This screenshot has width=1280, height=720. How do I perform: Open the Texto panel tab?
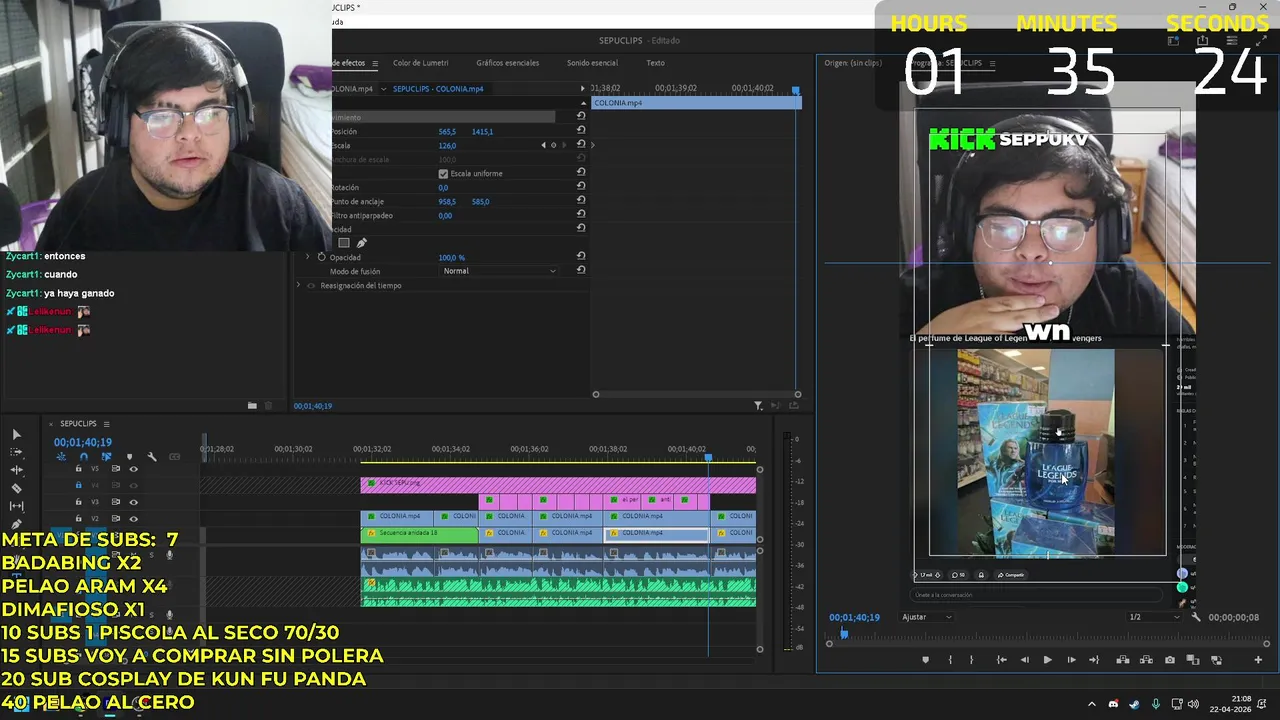pyautogui.click(x=655, y=63)
